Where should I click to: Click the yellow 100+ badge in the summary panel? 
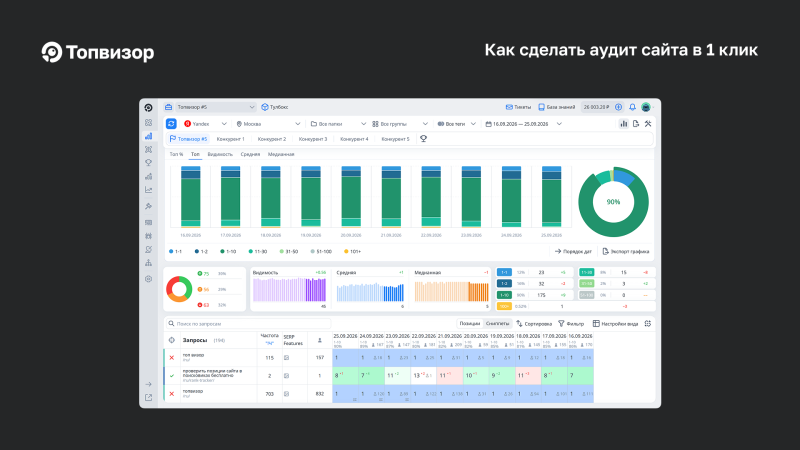click(504, 306)
